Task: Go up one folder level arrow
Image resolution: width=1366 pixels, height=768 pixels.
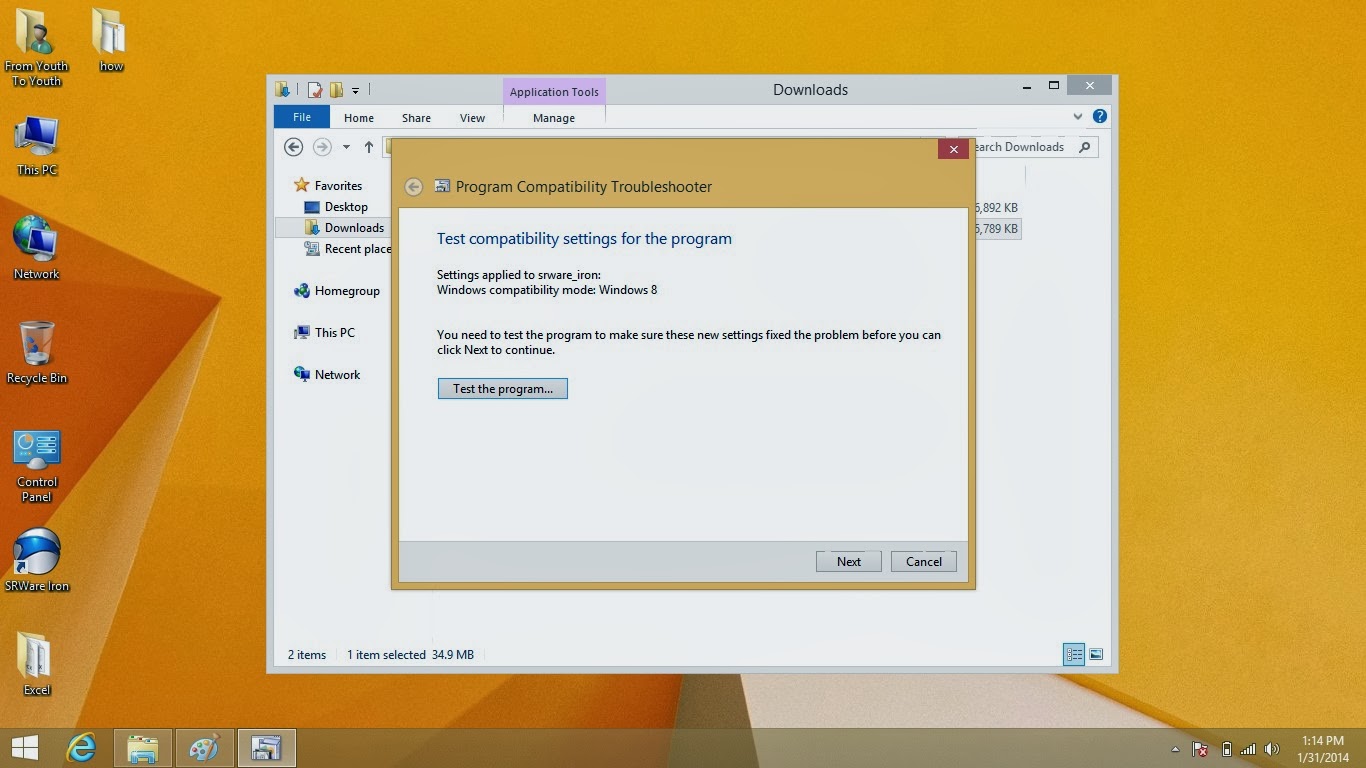Action: [x=368, y=147]
